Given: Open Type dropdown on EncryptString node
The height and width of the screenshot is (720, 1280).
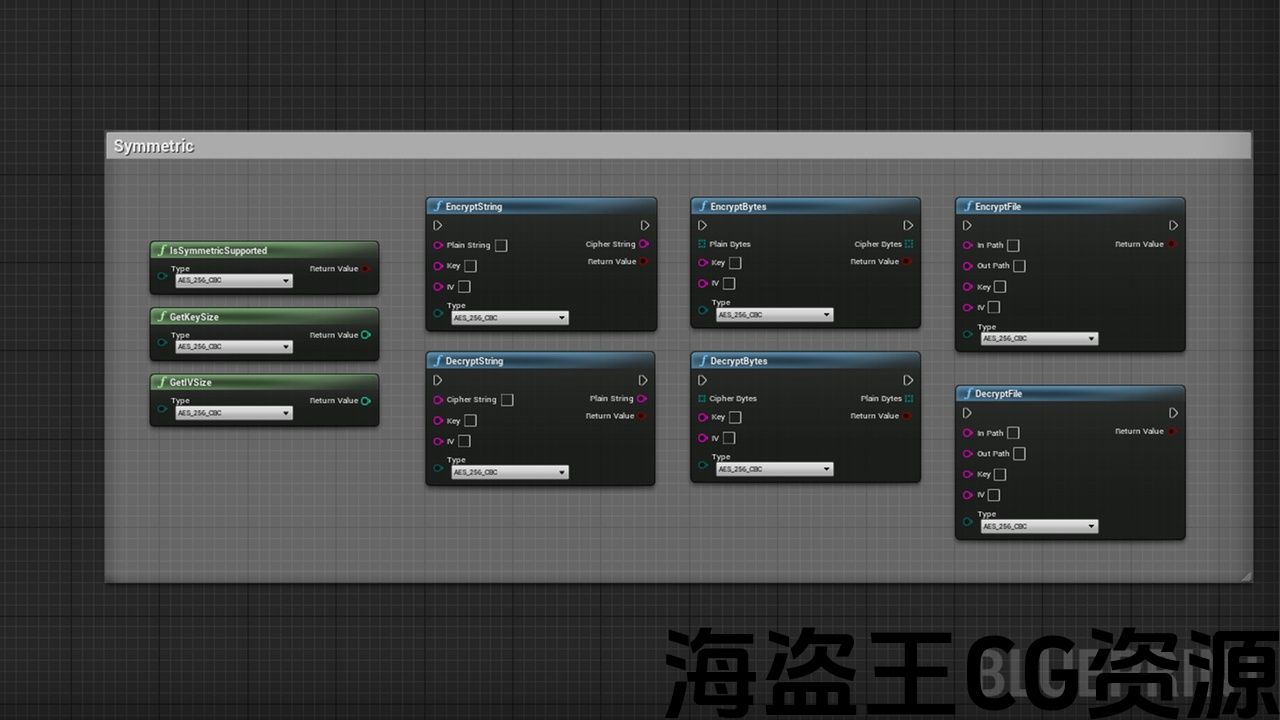Looking at the screenshot, I should pos(510,318).
